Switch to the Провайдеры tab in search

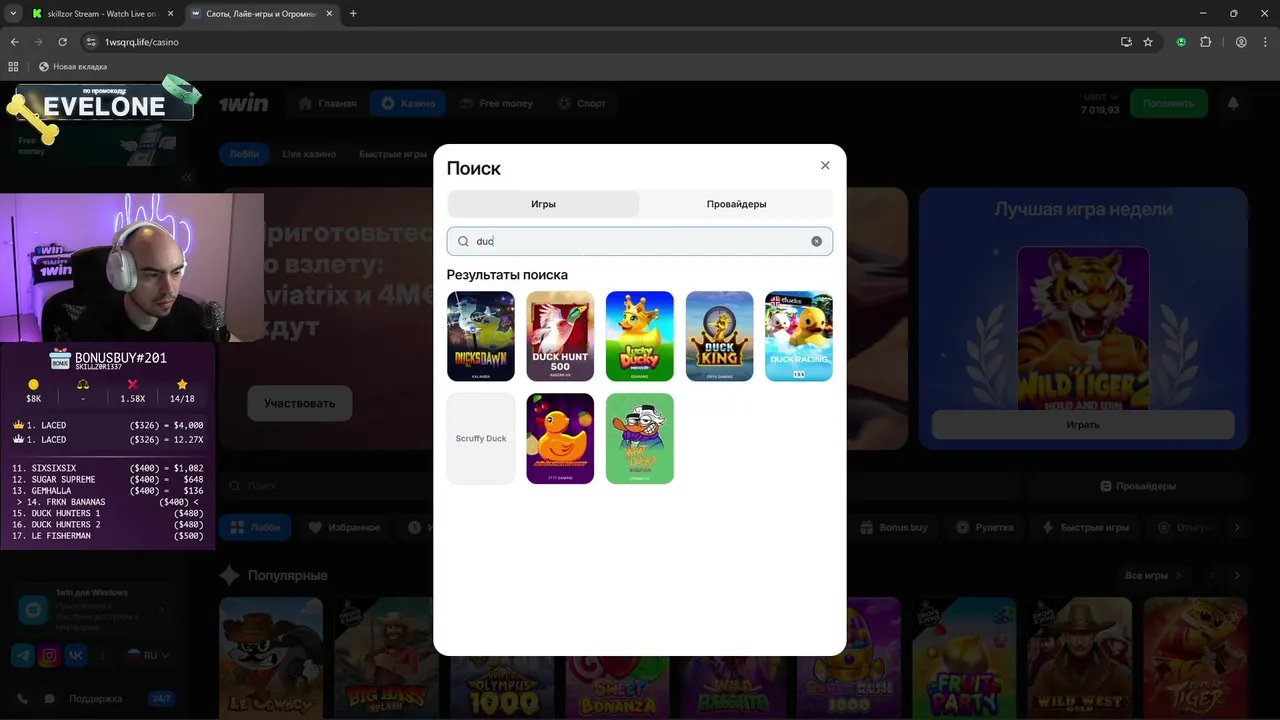click(x=736, y=204)
